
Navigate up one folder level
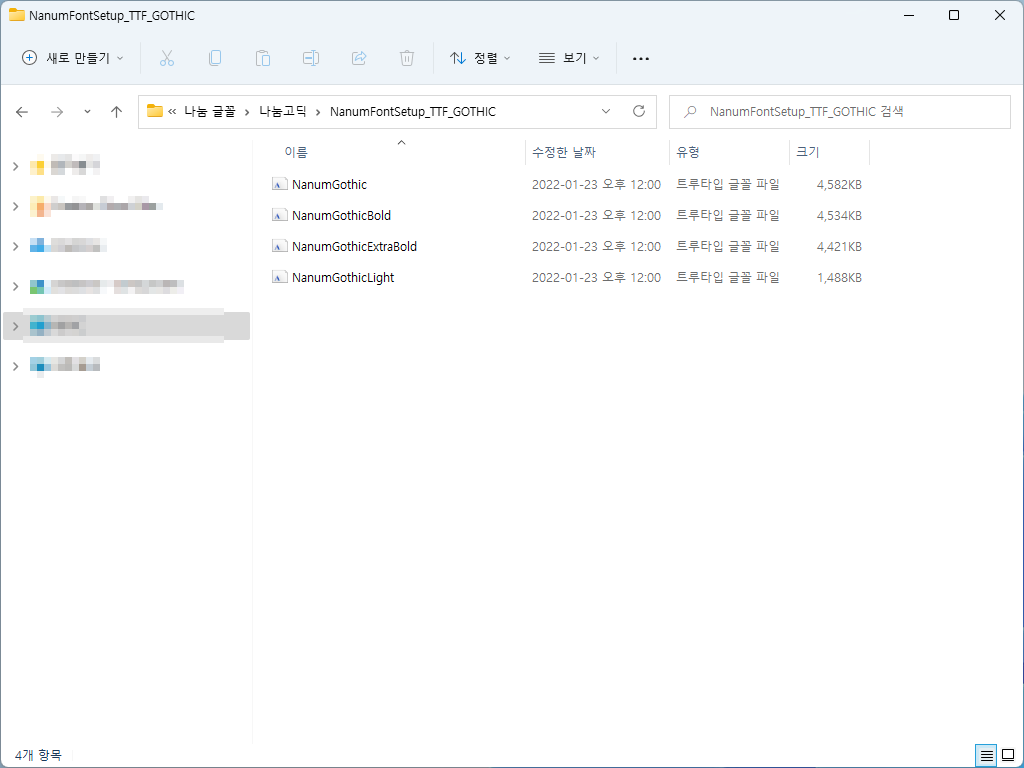116,112
